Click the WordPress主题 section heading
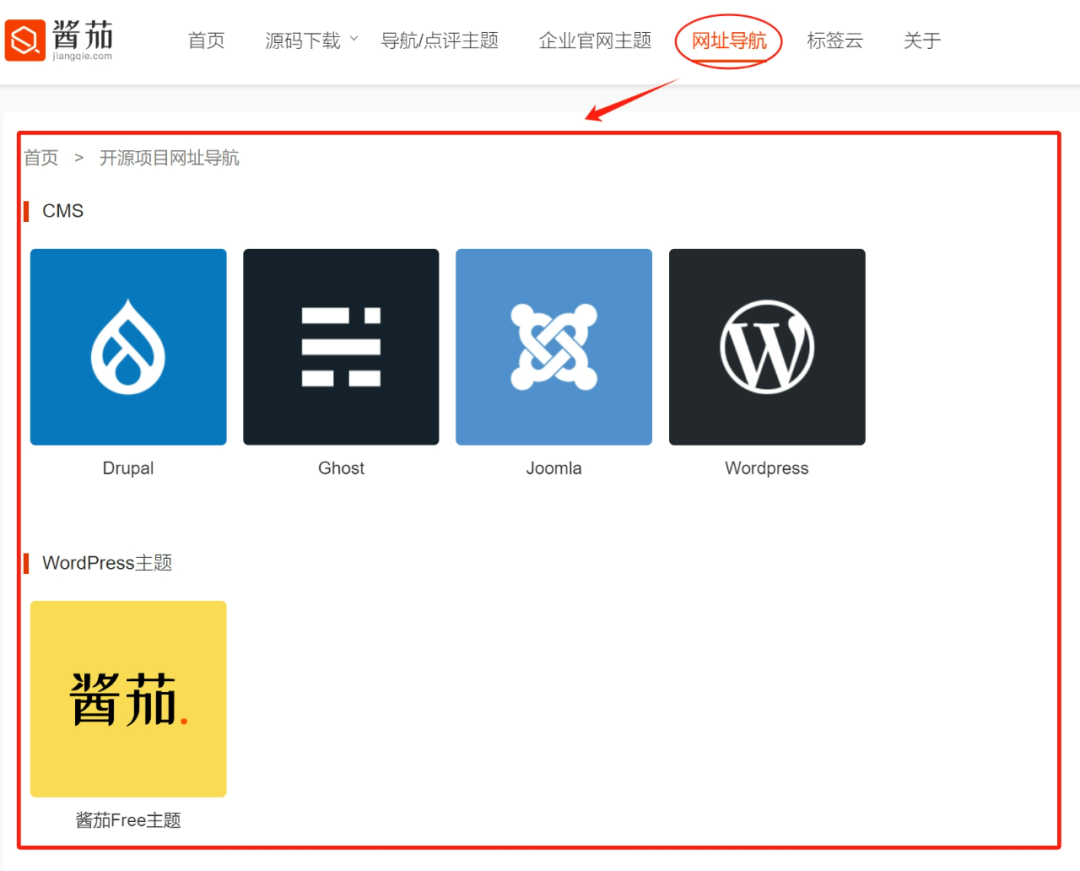The image size is (1080, 871). point(107,563)
